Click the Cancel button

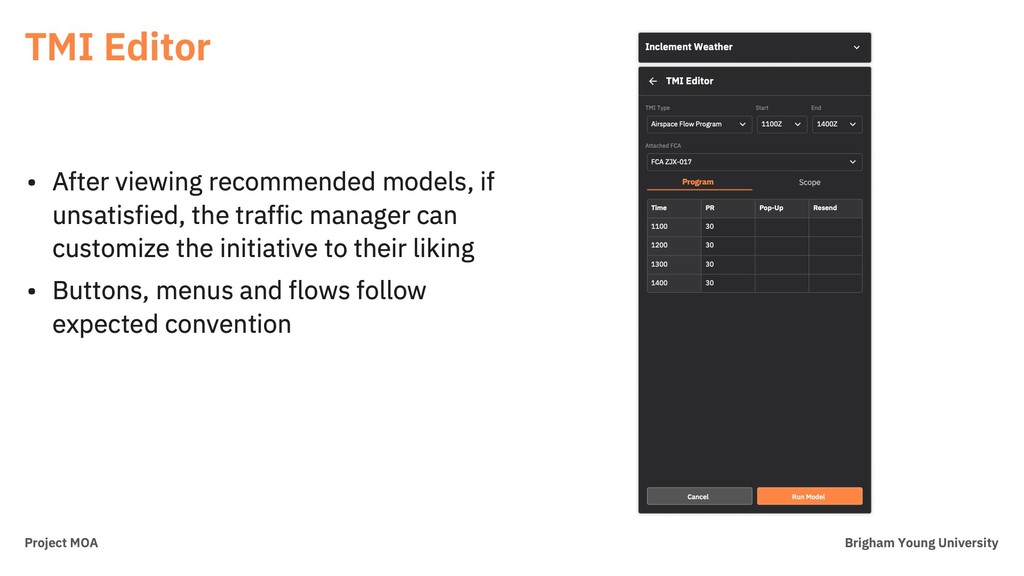coord(699,496)
